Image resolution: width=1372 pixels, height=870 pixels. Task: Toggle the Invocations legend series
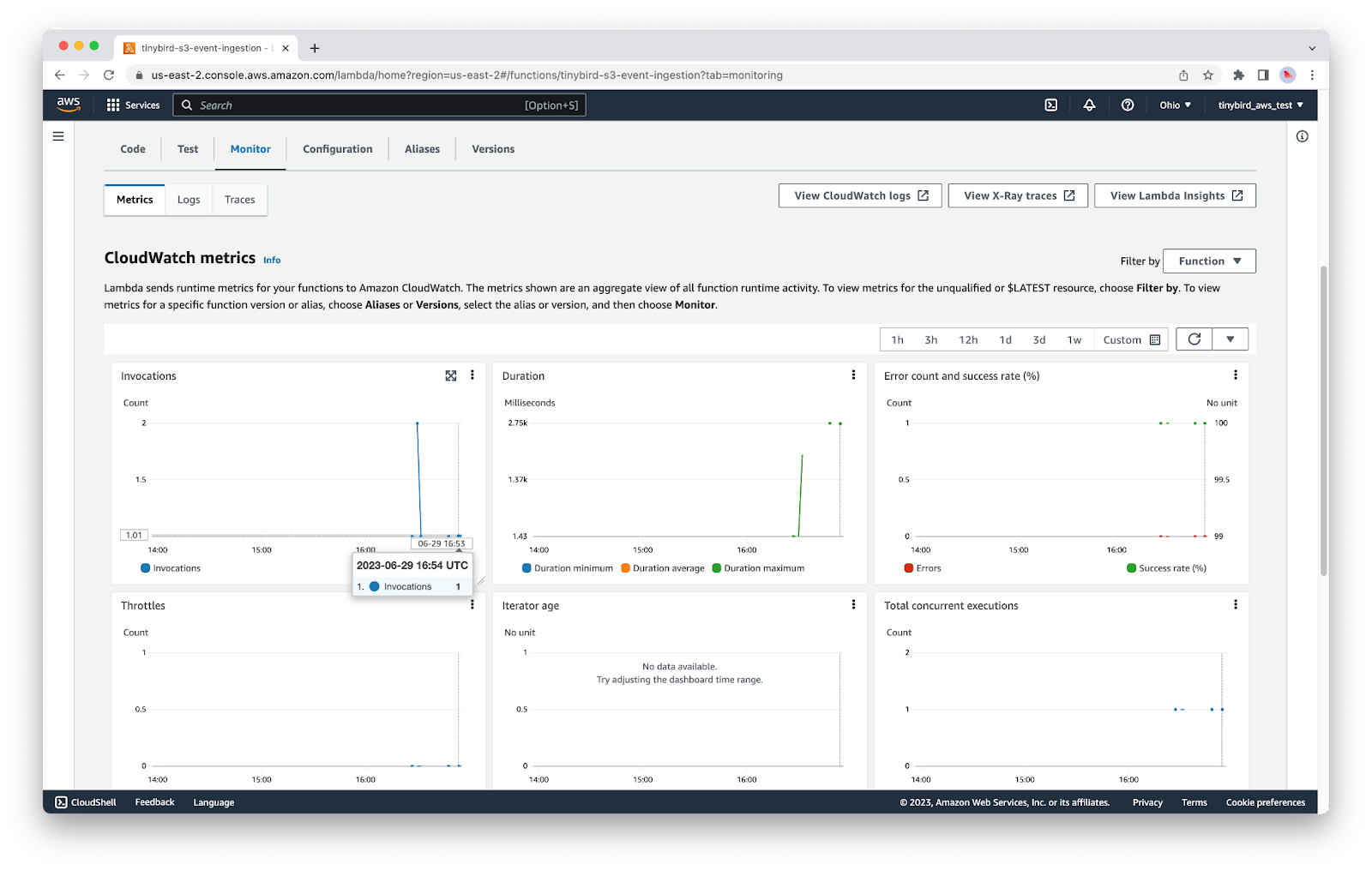(171, 568)
